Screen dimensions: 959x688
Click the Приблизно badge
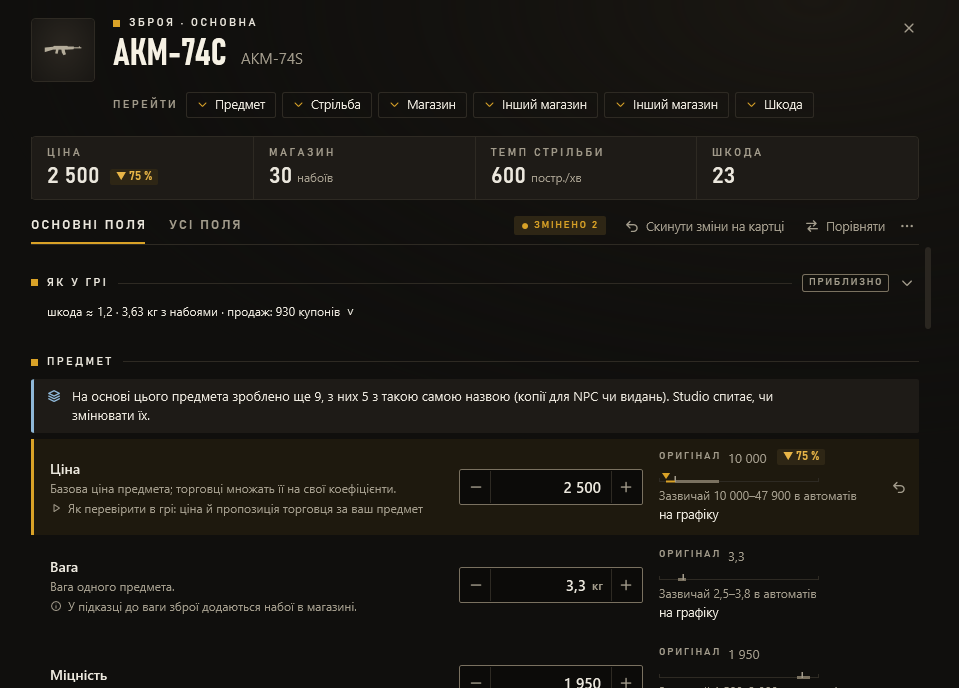coord(845,282)
